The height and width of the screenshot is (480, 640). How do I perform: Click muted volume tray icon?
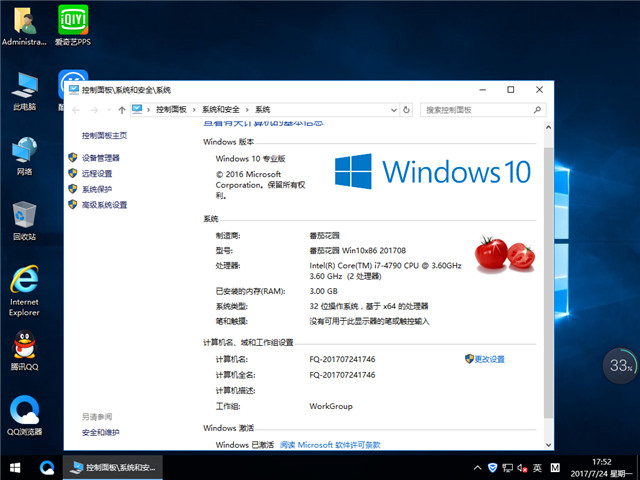click(522, 468)
